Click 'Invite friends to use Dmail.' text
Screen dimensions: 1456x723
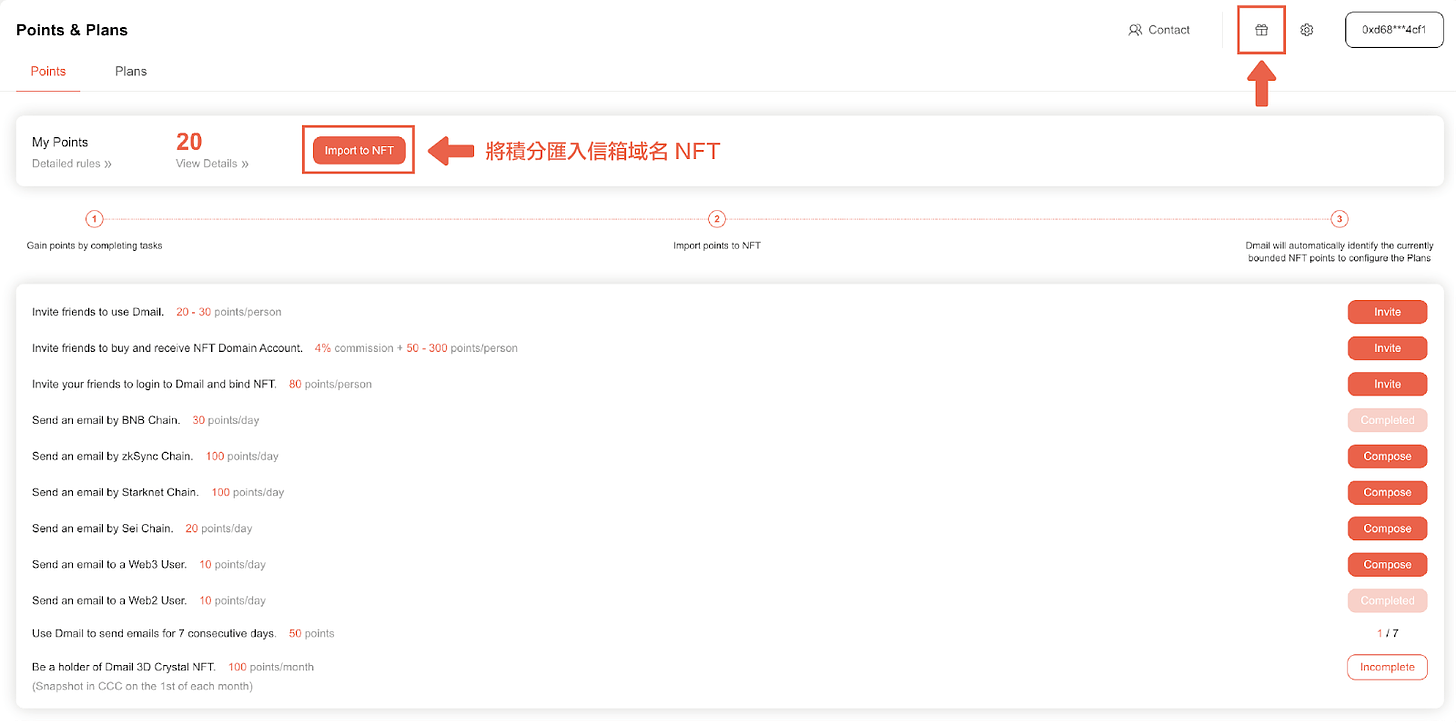(x=98, y=312)
